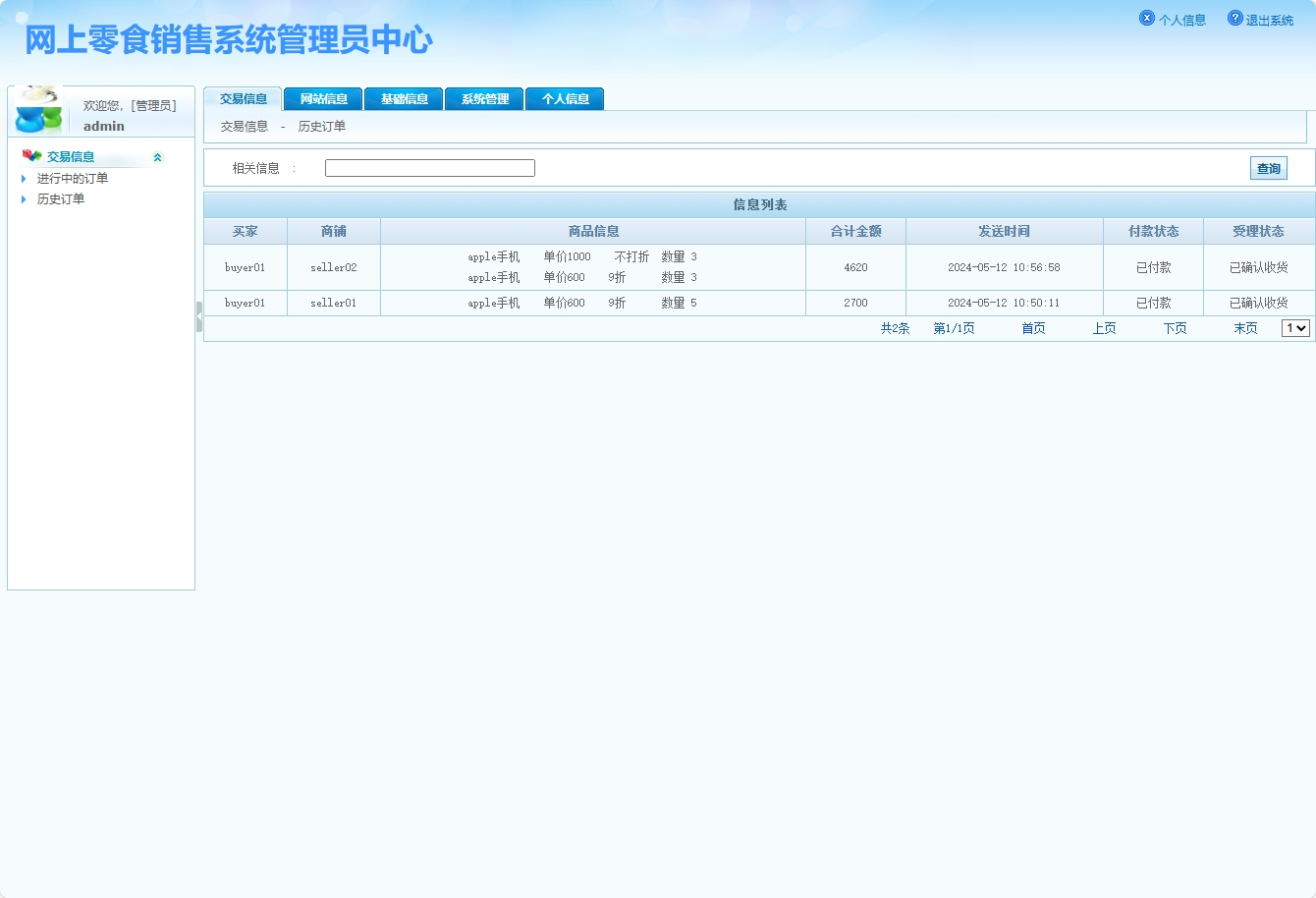The image size is (1316, 898).
Task: Click the arrow icon before 进行中的订单
Action: (23, 178)
